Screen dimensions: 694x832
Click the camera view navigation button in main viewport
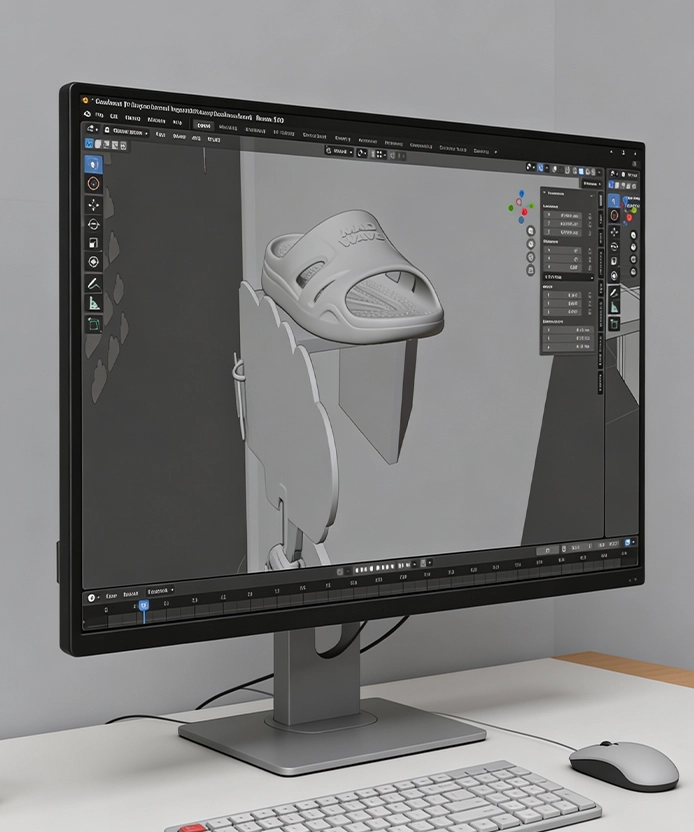pos(531,257)
